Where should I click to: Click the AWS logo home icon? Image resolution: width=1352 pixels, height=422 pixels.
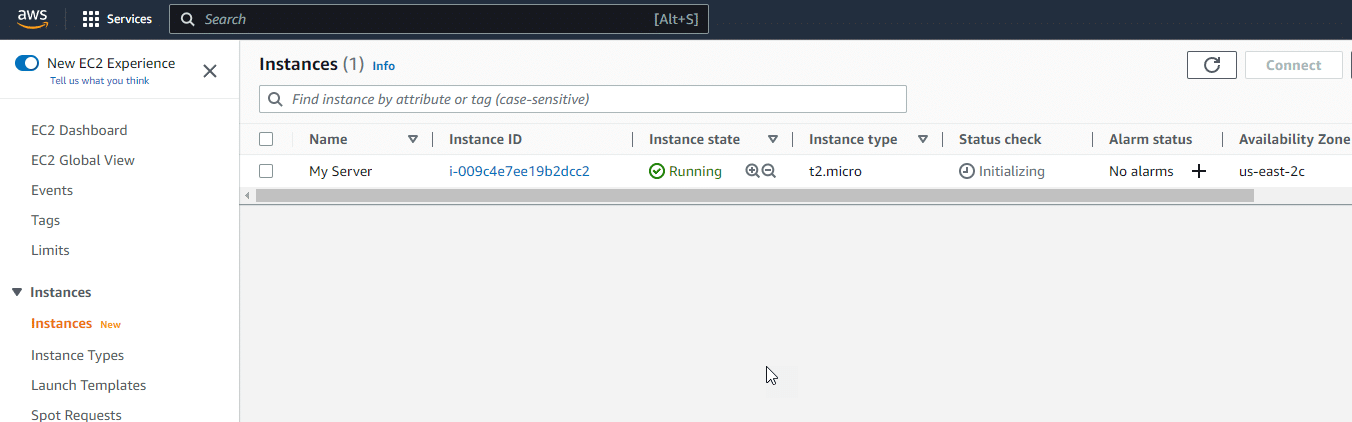click(32, 19)
